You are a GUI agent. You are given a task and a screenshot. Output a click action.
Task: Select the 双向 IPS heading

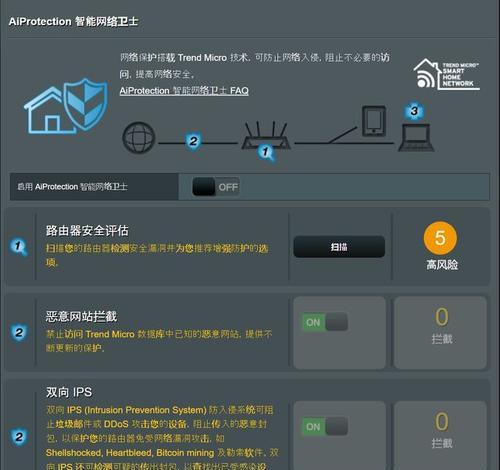(69, 392)
